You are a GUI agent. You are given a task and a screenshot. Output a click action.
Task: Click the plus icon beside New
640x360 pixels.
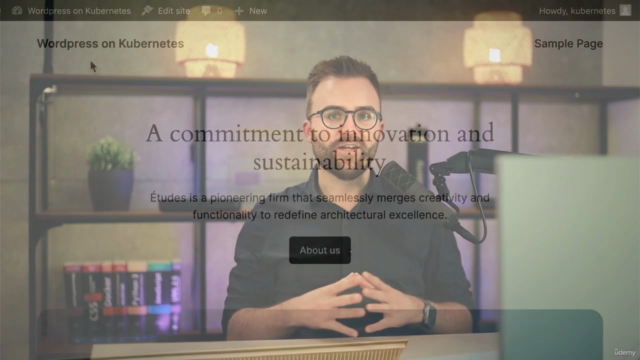[240, 11]
